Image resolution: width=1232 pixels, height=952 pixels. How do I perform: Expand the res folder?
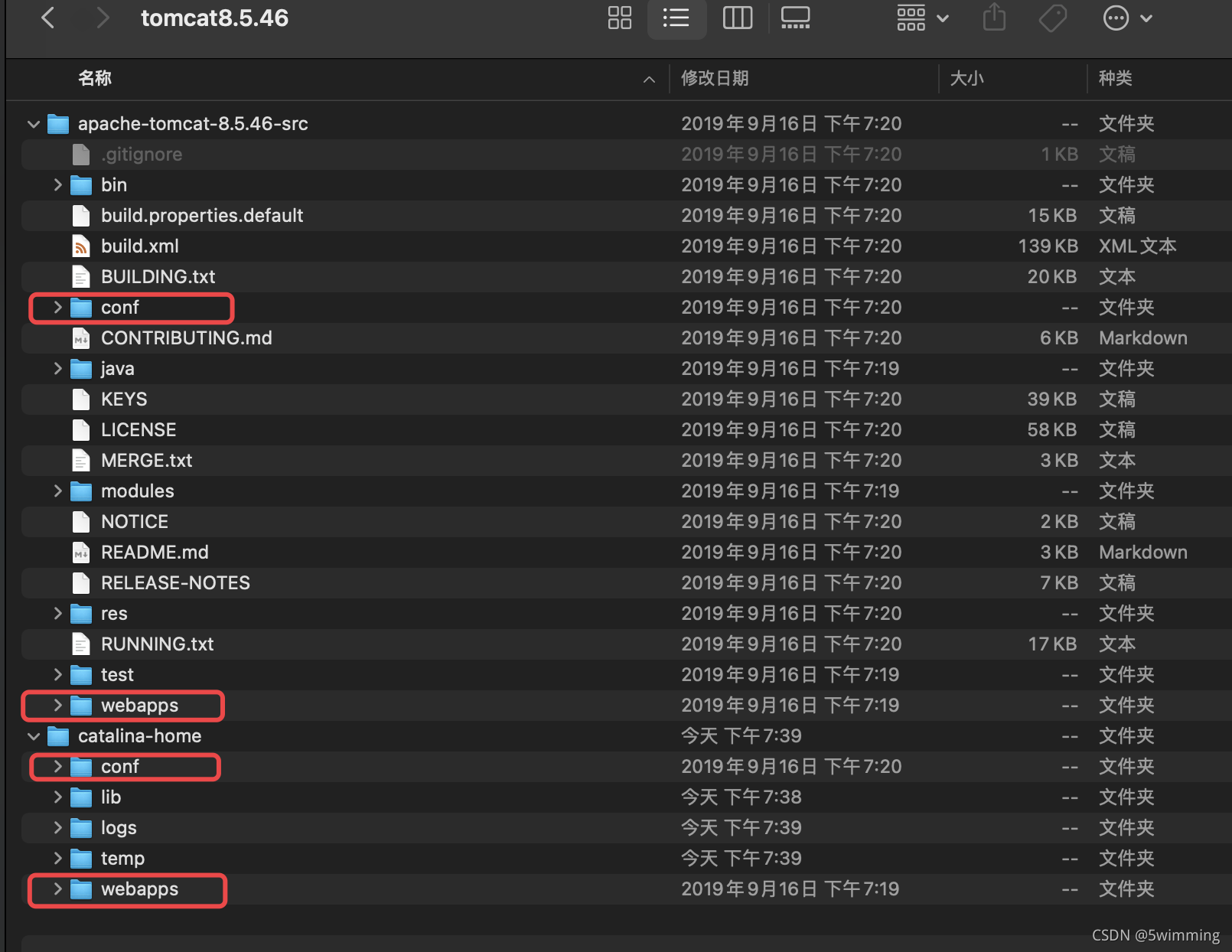(x=57, y=613)
